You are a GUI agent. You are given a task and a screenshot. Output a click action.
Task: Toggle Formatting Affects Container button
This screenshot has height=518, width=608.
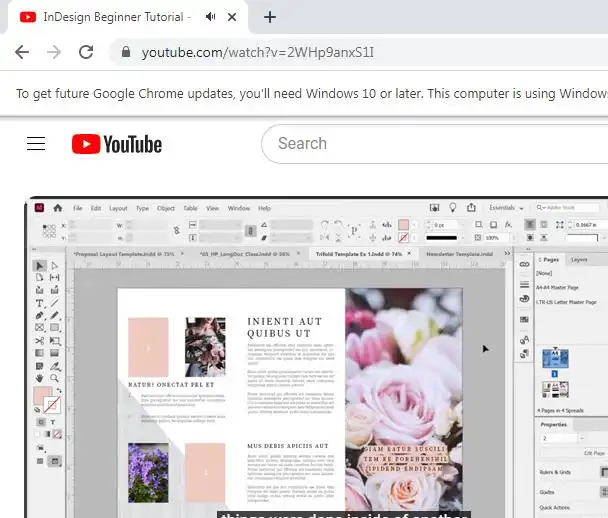click(41, 422)
